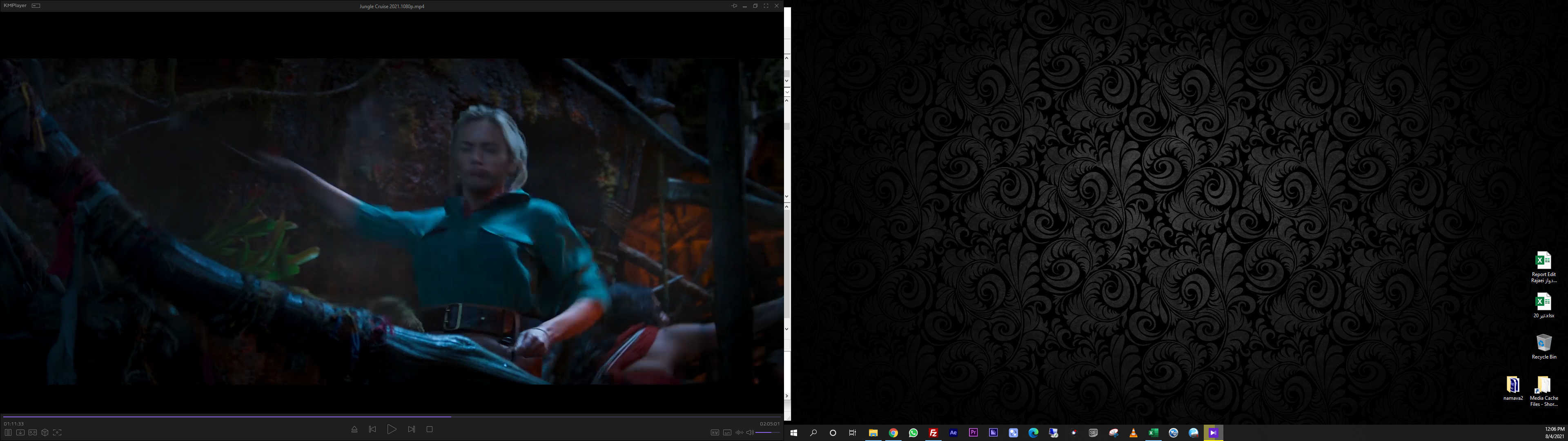Click the KMPlayer volume slider
The image size is (1568, 441).
[768, 432]
